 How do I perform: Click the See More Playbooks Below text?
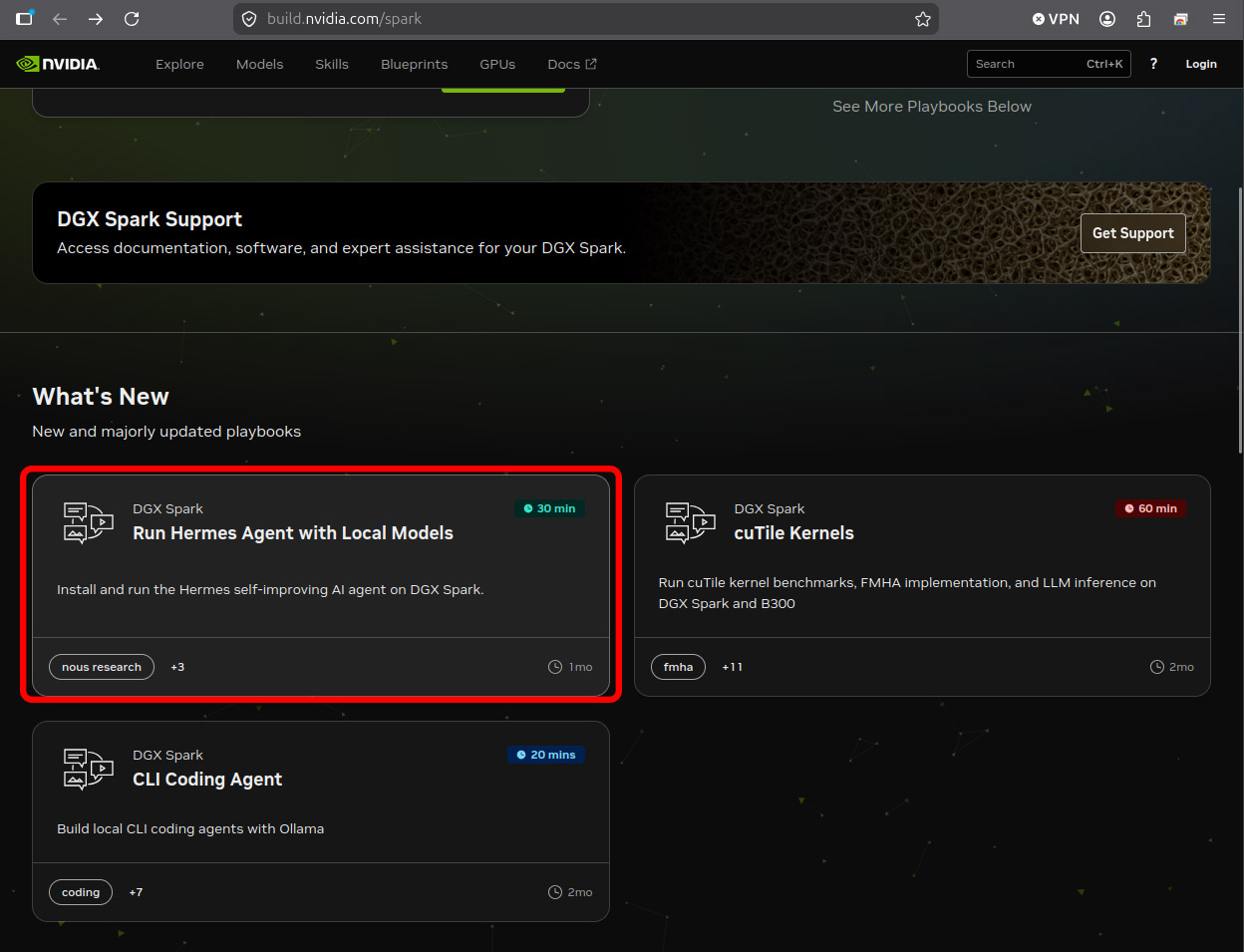click(932, 107)
